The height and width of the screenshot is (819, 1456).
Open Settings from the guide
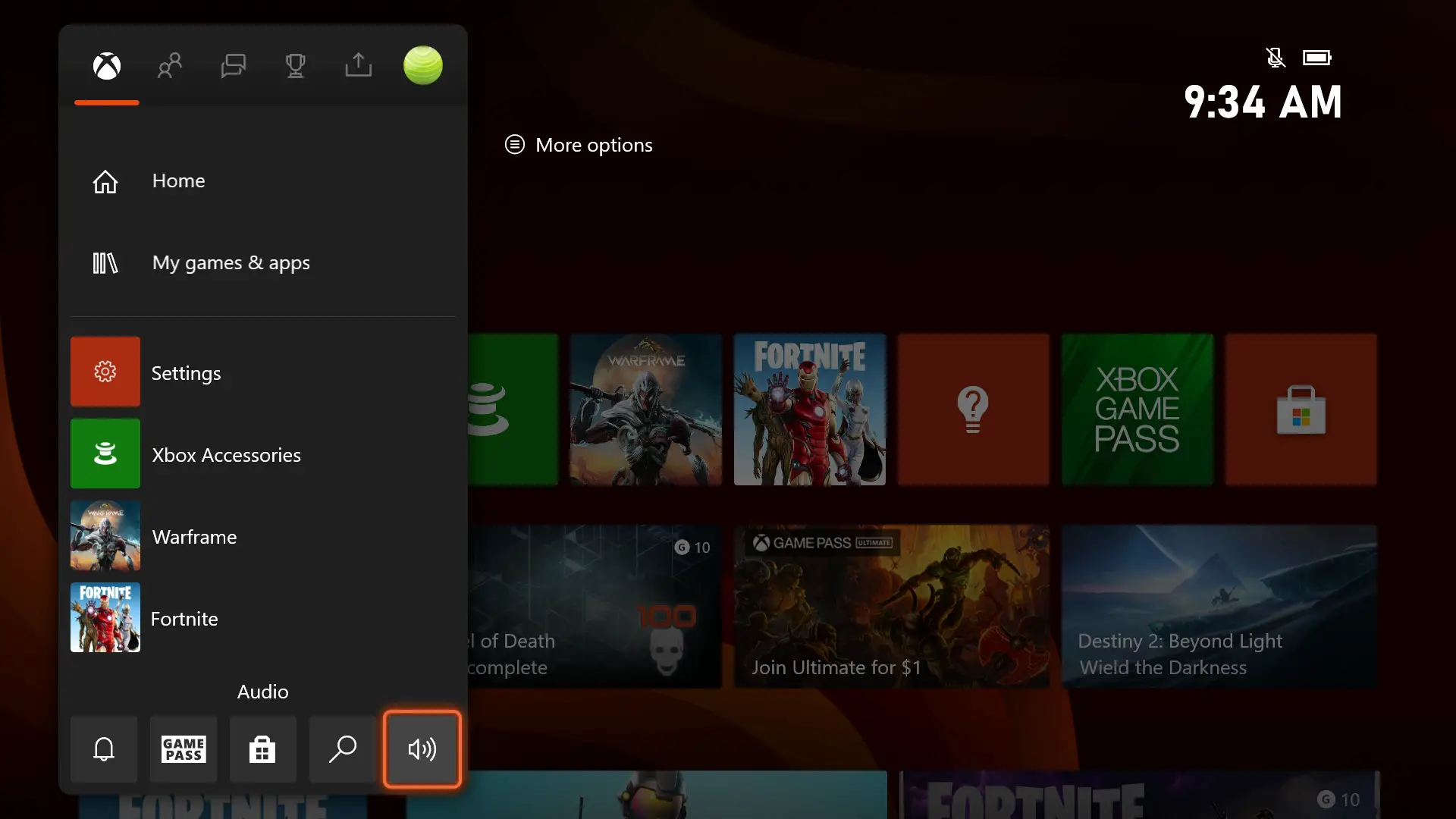pyautogui.click(x=186, y=372)
